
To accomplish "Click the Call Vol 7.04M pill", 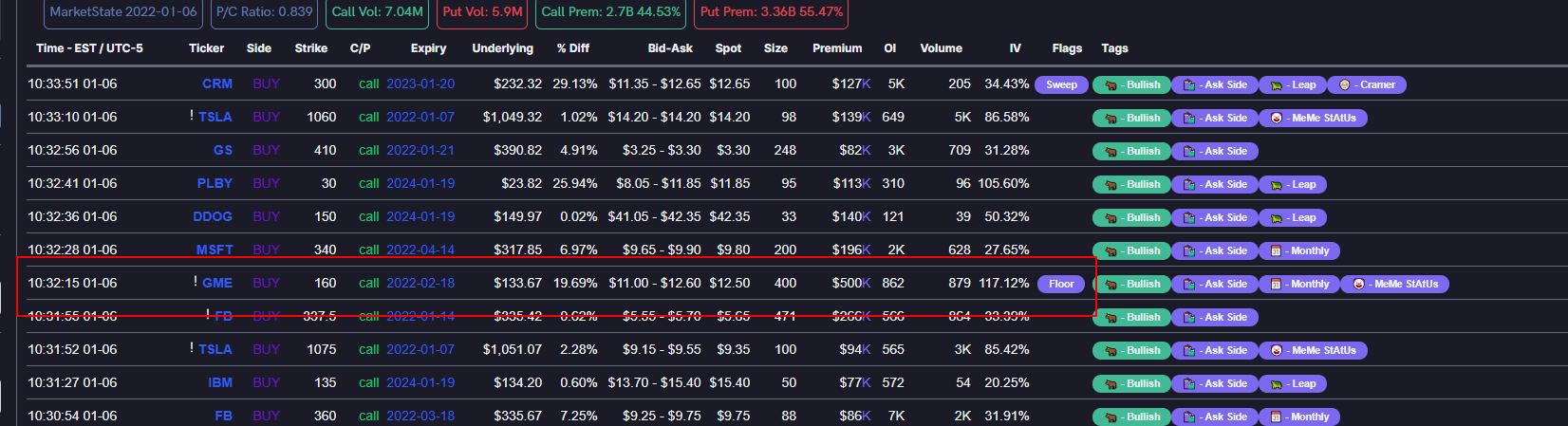I will point(378,12).
